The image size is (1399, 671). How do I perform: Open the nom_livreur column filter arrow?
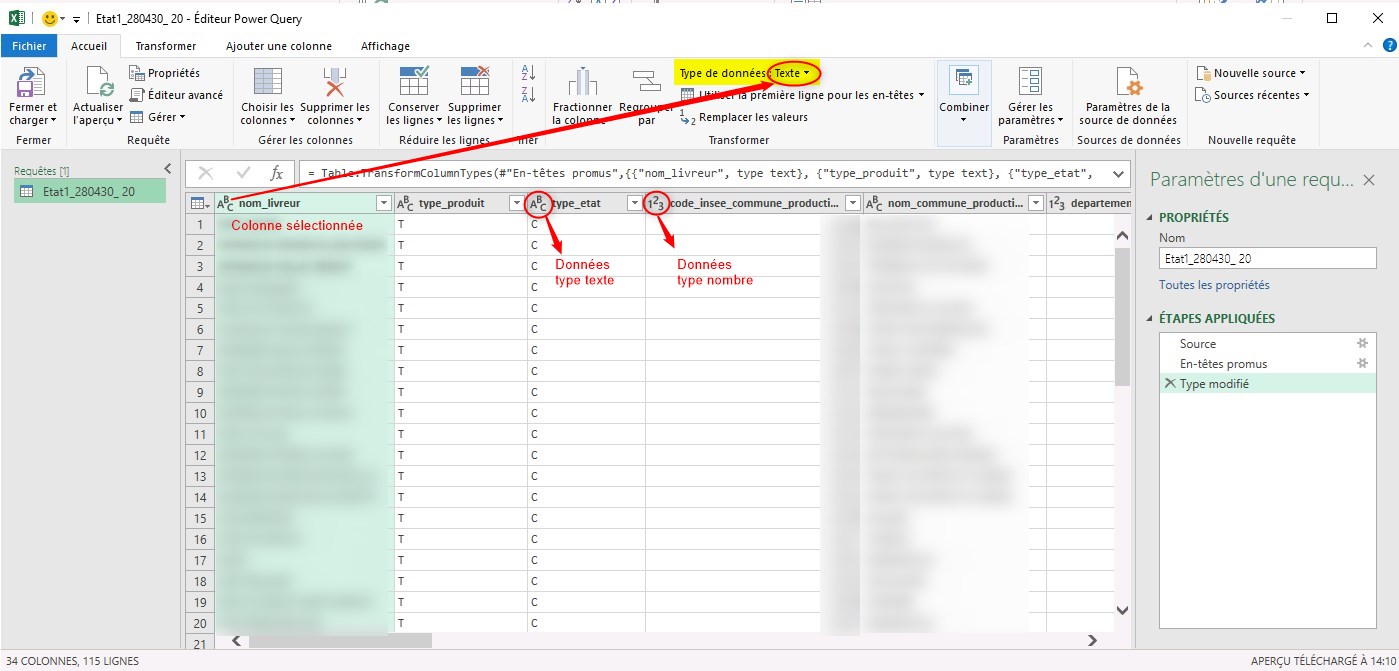click(383, 203)
